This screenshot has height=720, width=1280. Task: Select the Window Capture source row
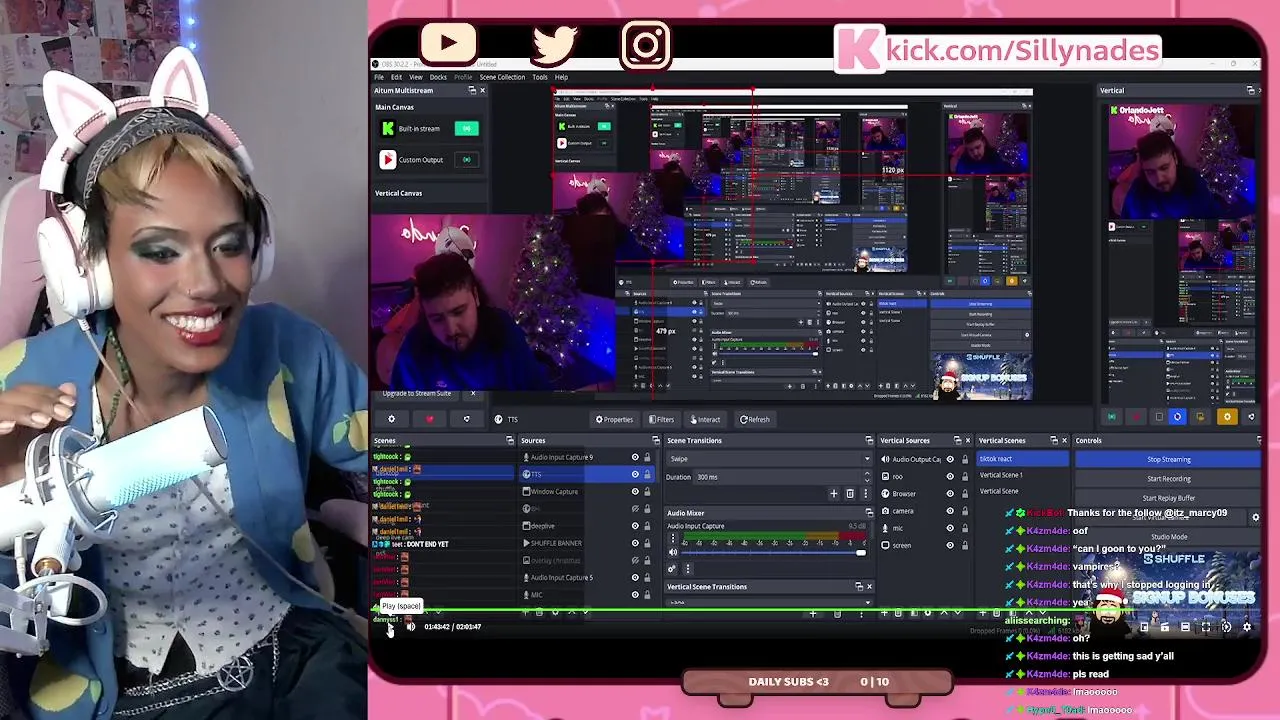588,491
